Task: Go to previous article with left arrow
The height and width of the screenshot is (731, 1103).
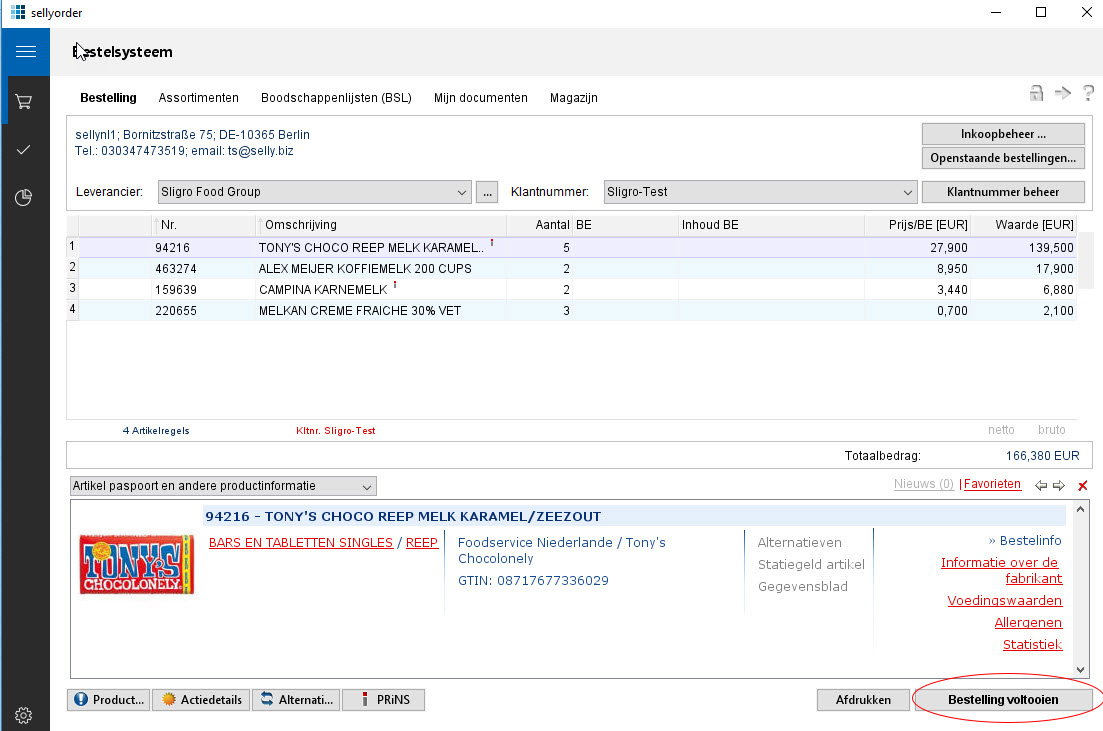Action: click(1041, 486)
